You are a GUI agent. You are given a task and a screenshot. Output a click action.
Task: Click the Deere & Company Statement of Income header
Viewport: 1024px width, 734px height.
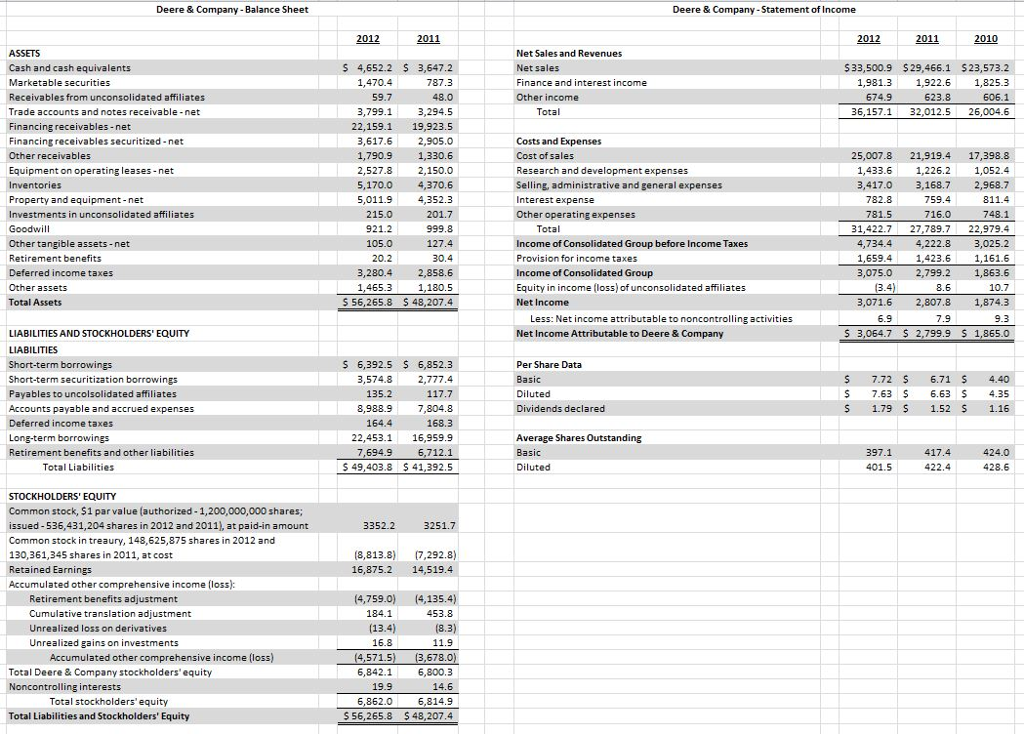(767, 9)
